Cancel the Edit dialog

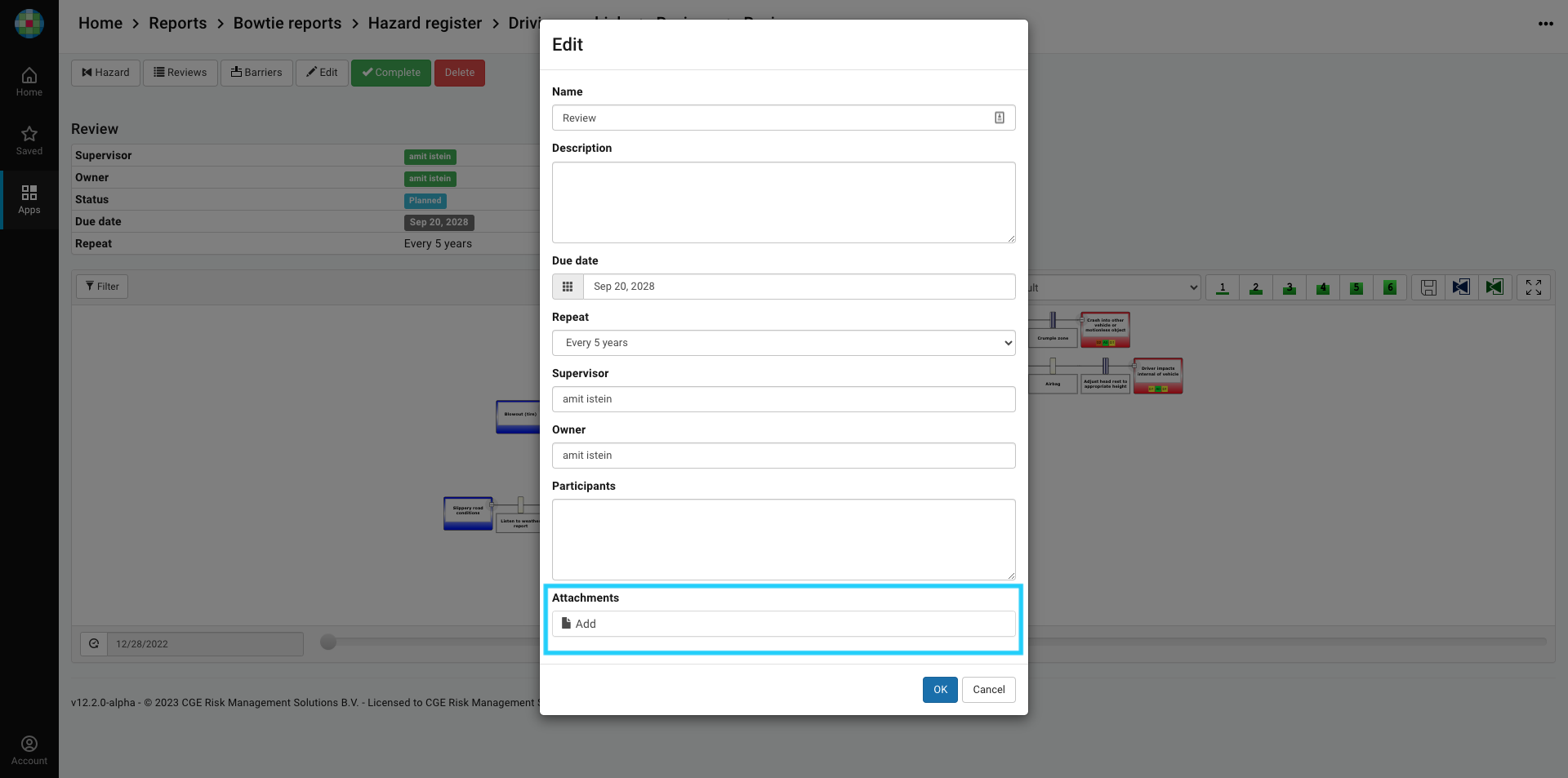point(988,690)
